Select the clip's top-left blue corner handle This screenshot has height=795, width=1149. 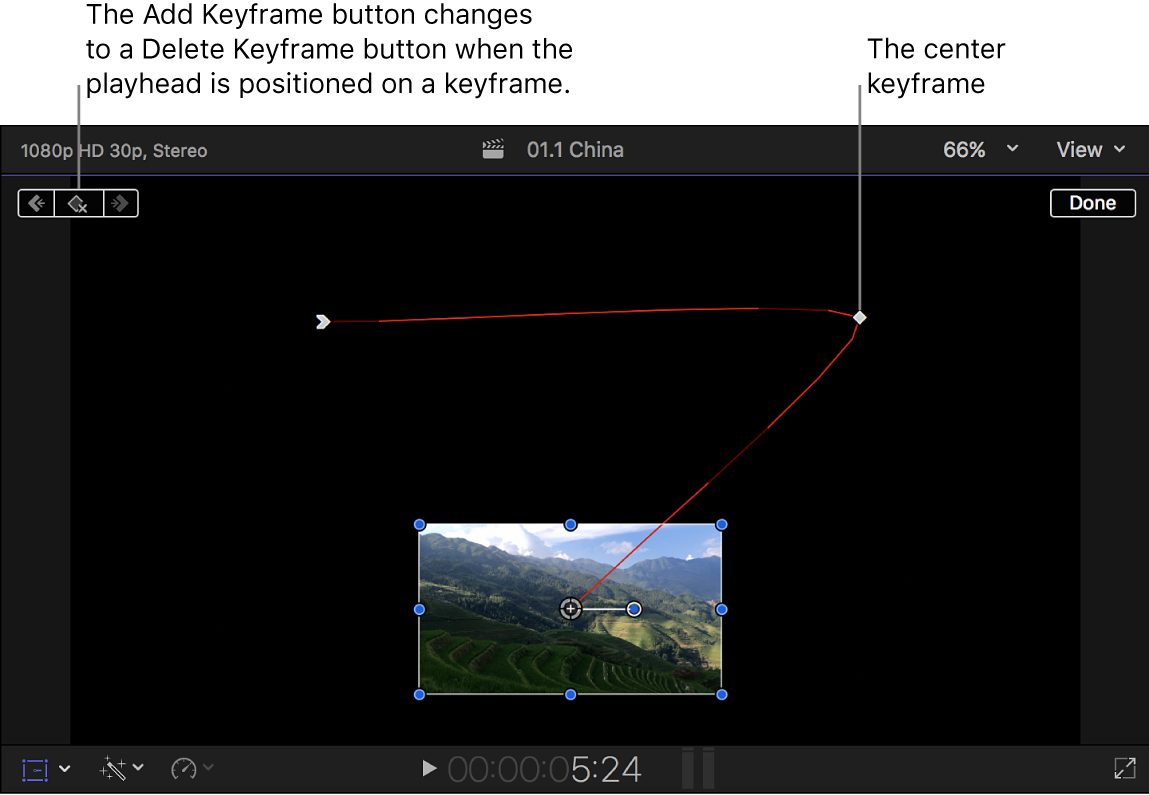point(419,524)
